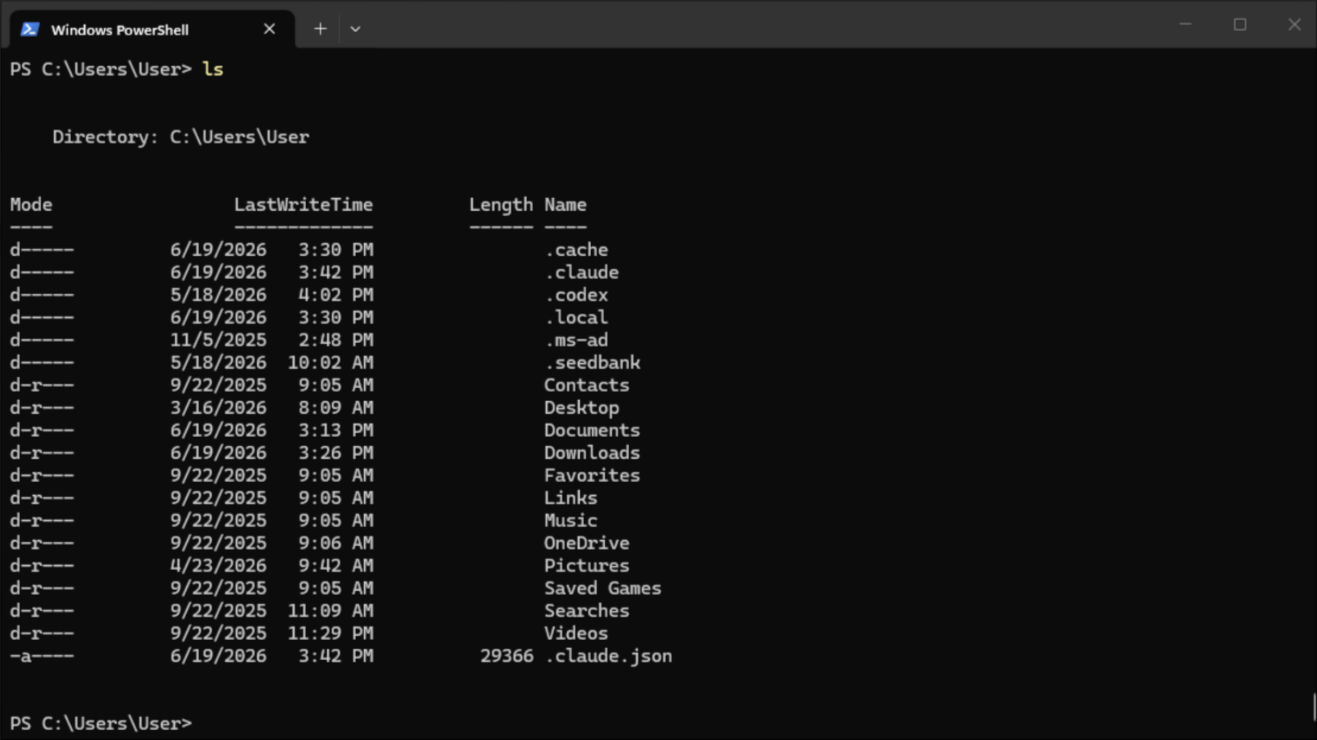Click the '-a----' mode value
This screenshot has height=740, width=1317.
[42, 656]
